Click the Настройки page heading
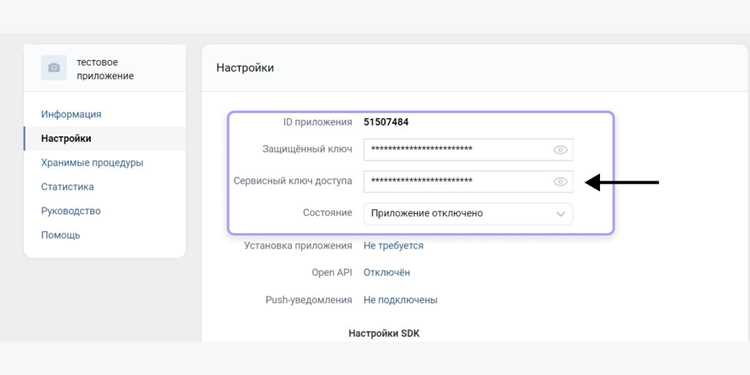 [245, 68]
